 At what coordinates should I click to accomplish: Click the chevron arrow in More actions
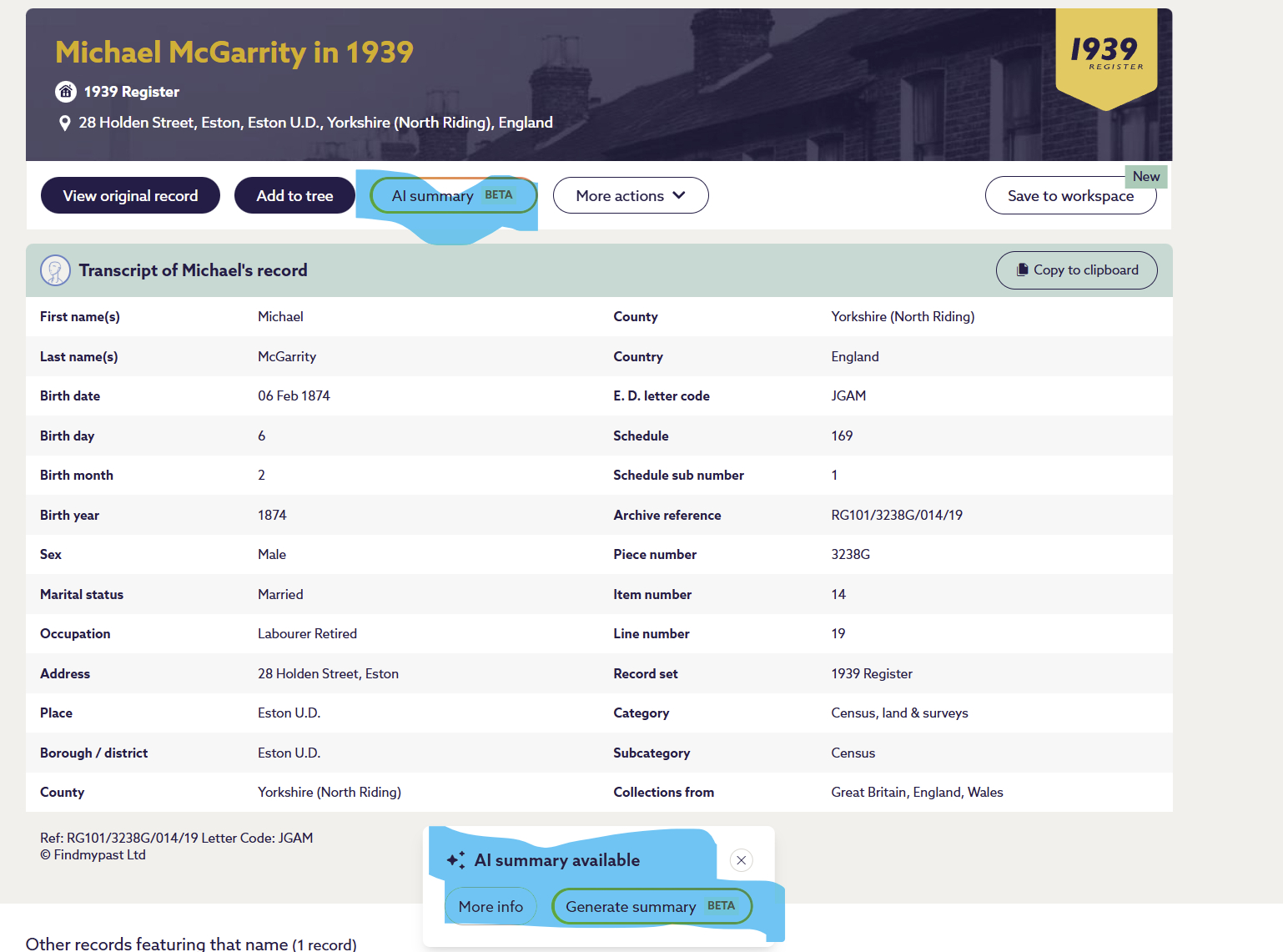tap(679, 195)
